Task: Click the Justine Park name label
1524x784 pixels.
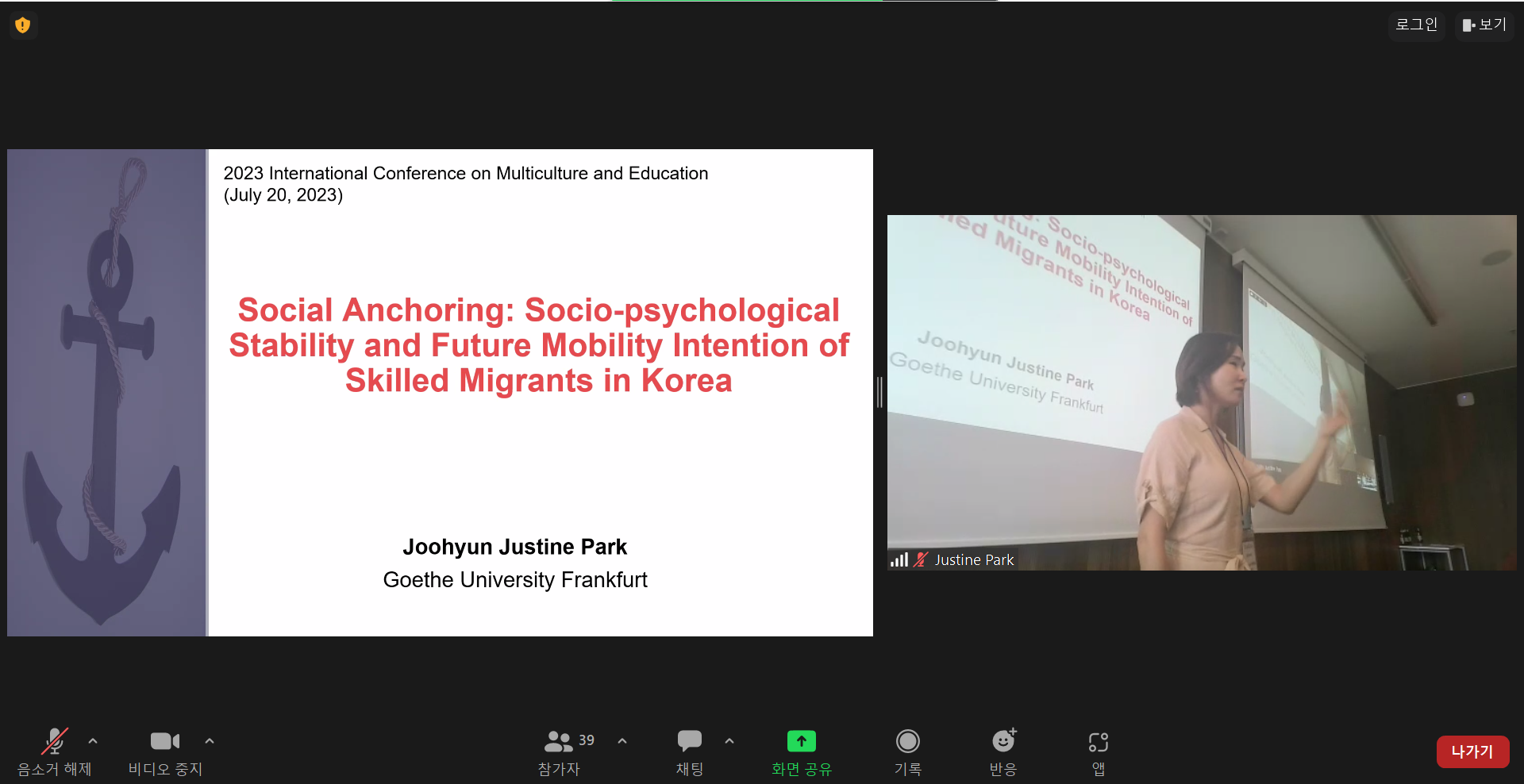Action: [x=974, y=559]
